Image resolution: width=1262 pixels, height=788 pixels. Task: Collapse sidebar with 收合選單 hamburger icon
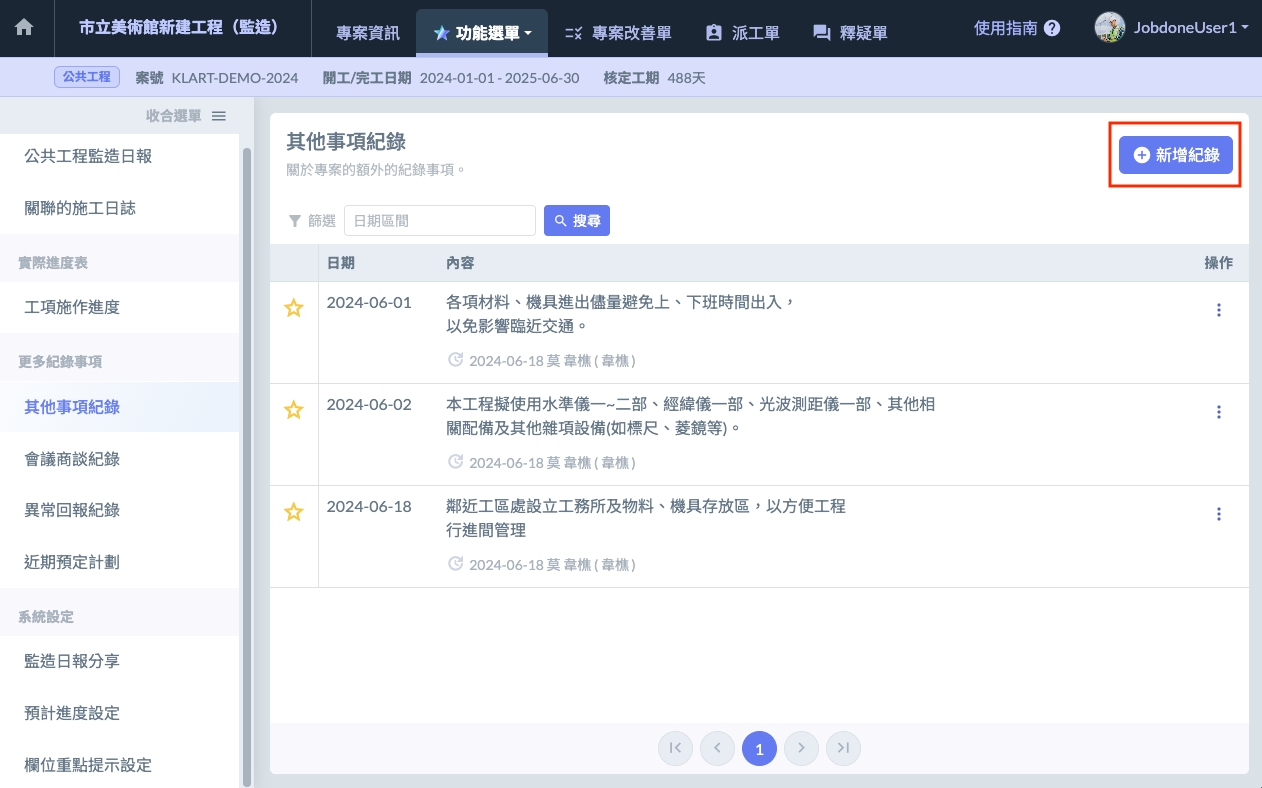point(219,116)
